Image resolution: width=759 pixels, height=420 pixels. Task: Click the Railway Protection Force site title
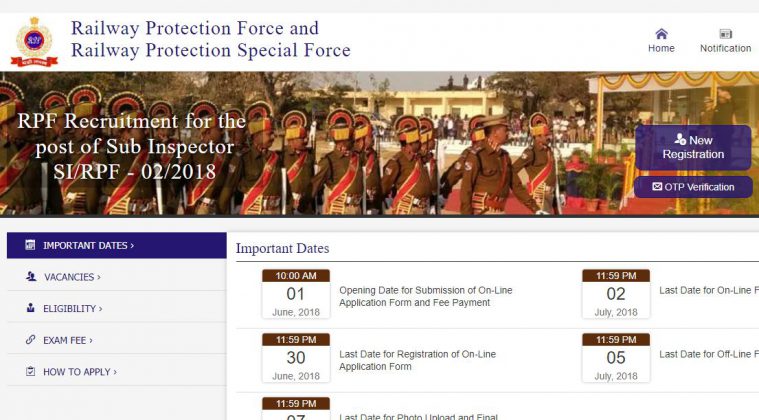point(211,39)
